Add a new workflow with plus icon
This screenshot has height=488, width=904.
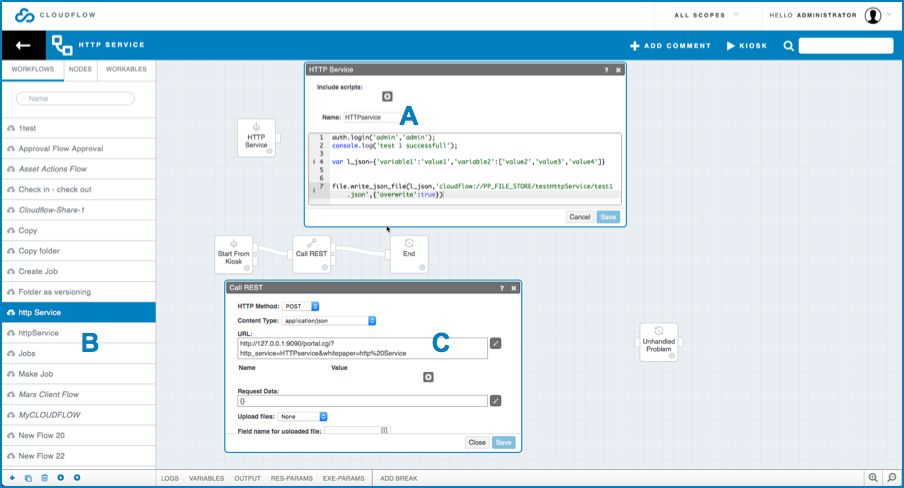coord(12,478)
